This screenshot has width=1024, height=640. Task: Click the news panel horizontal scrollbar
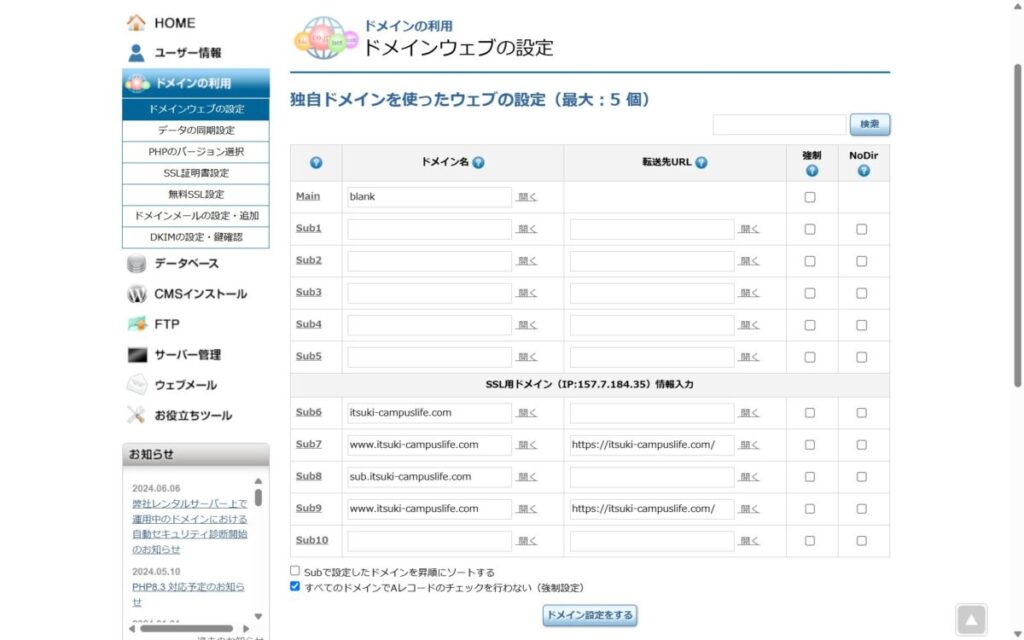(186, 629)
